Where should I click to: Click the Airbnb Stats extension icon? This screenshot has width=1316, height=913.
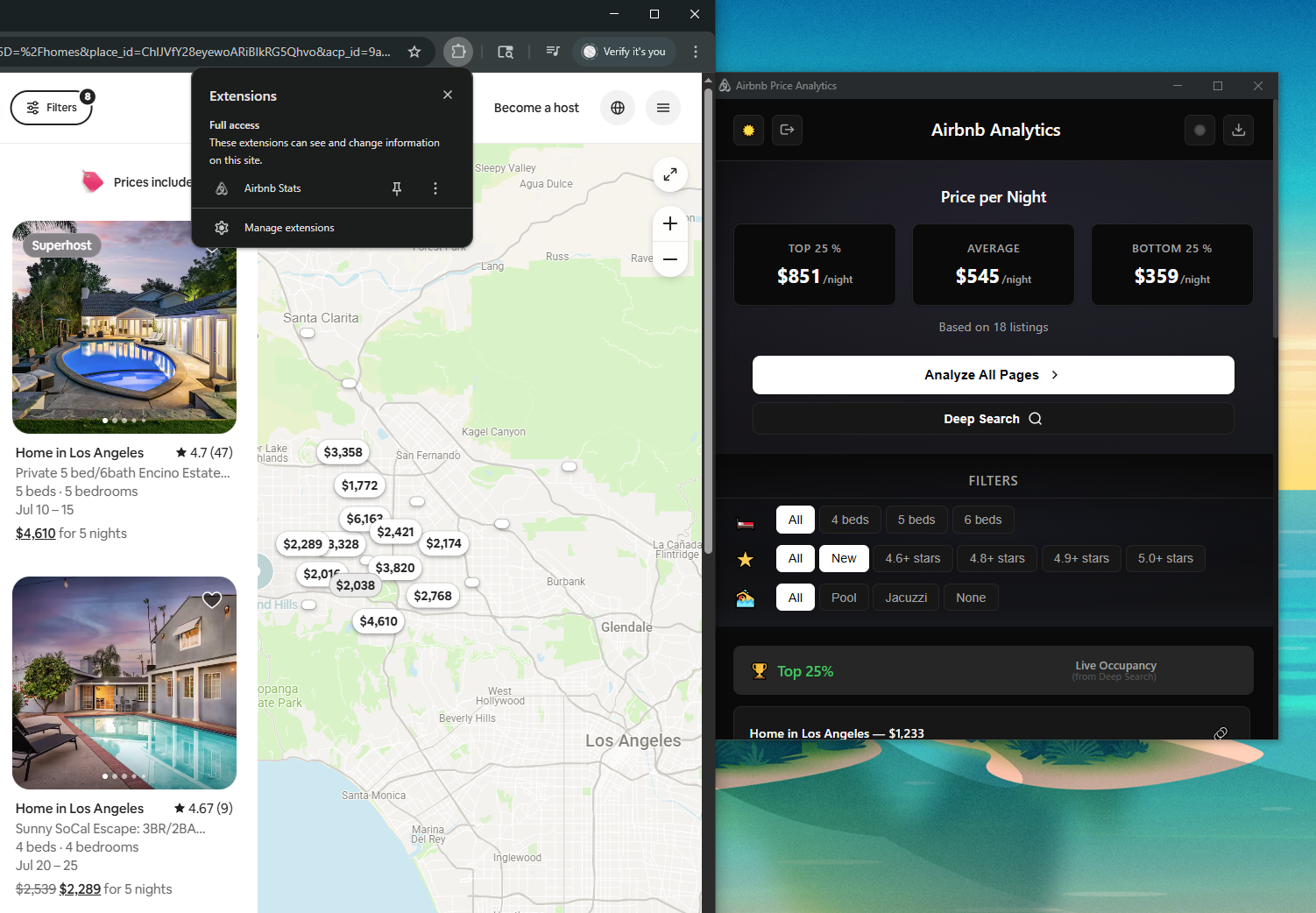click(222, 188)
